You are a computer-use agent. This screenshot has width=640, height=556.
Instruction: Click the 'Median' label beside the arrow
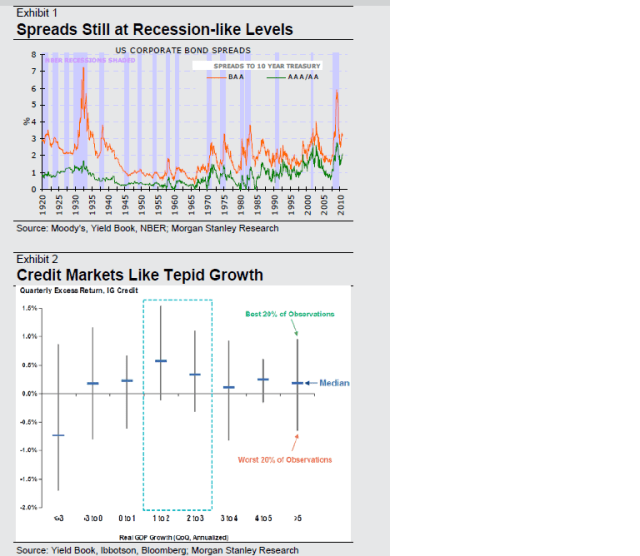click(x=334, y=383)
